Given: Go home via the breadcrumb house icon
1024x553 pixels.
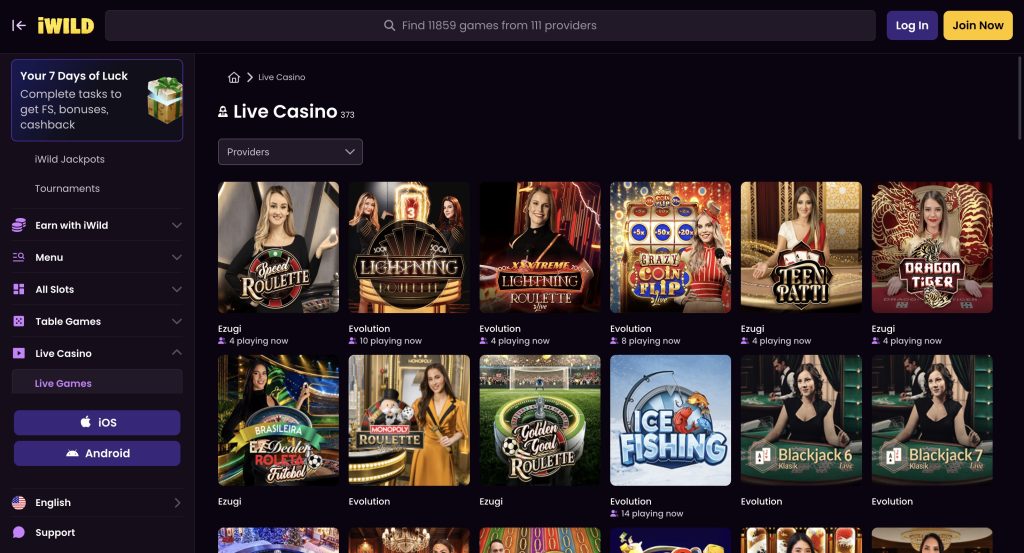Looking at the screenshot, I should point(234,77).
